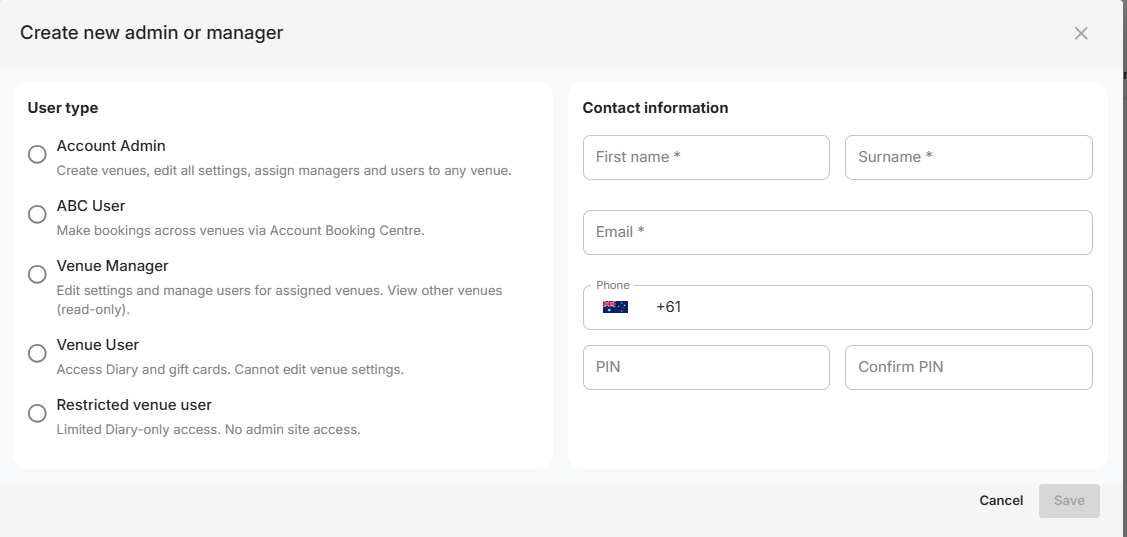Focus the Surname input field
The width and height of the screenshot is (1127, 537).
click(968, 157)
